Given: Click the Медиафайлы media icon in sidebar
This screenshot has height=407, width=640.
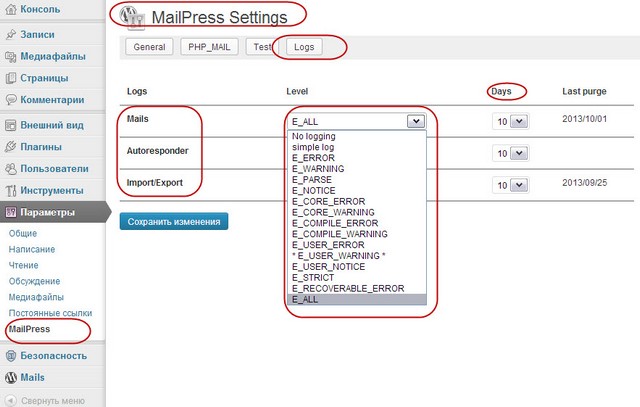Looking at the screenshot, I should (x=11, y=56).
